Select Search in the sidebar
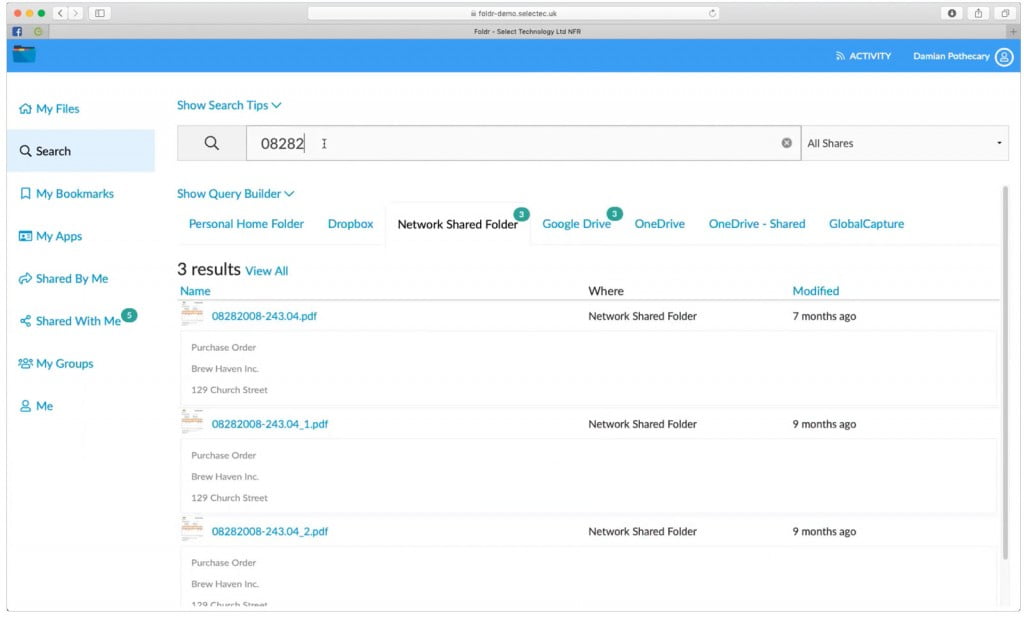 pyautogui.click(x=81, y=151)
